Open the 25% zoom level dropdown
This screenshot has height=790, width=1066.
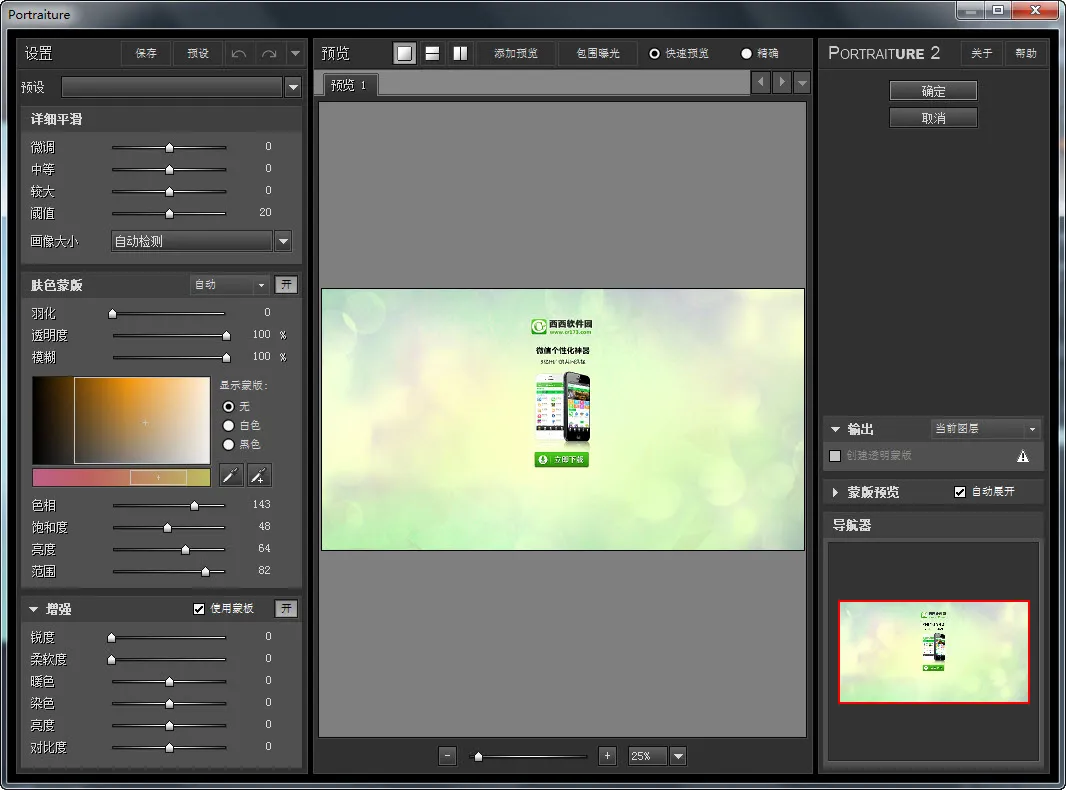click(678, 756)
